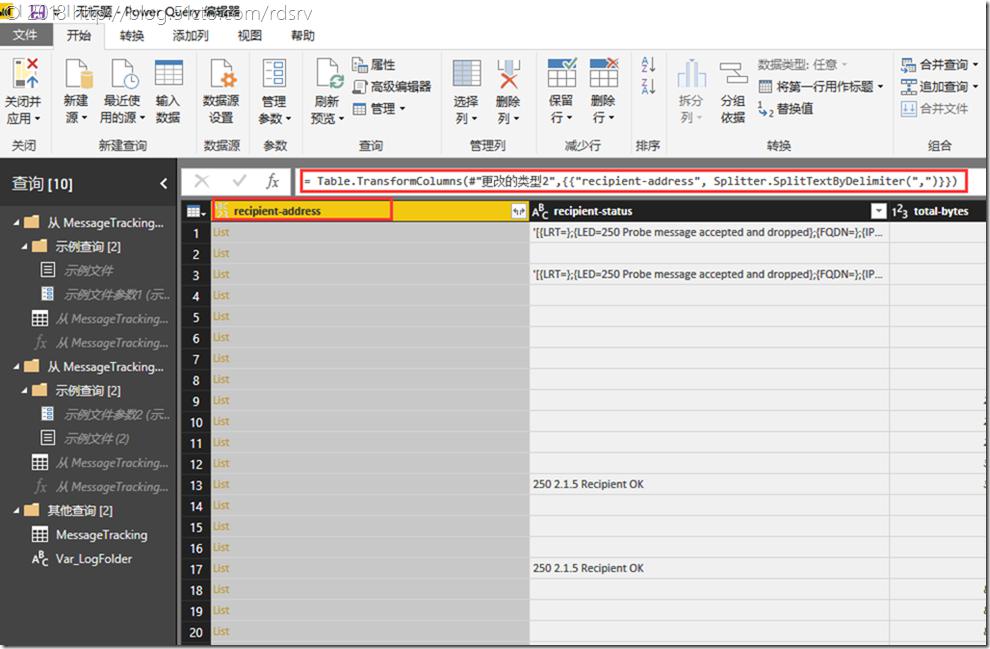Select the total-bytes column header
The height and width of the screenshot is (649, 990).
pos(937,211)
